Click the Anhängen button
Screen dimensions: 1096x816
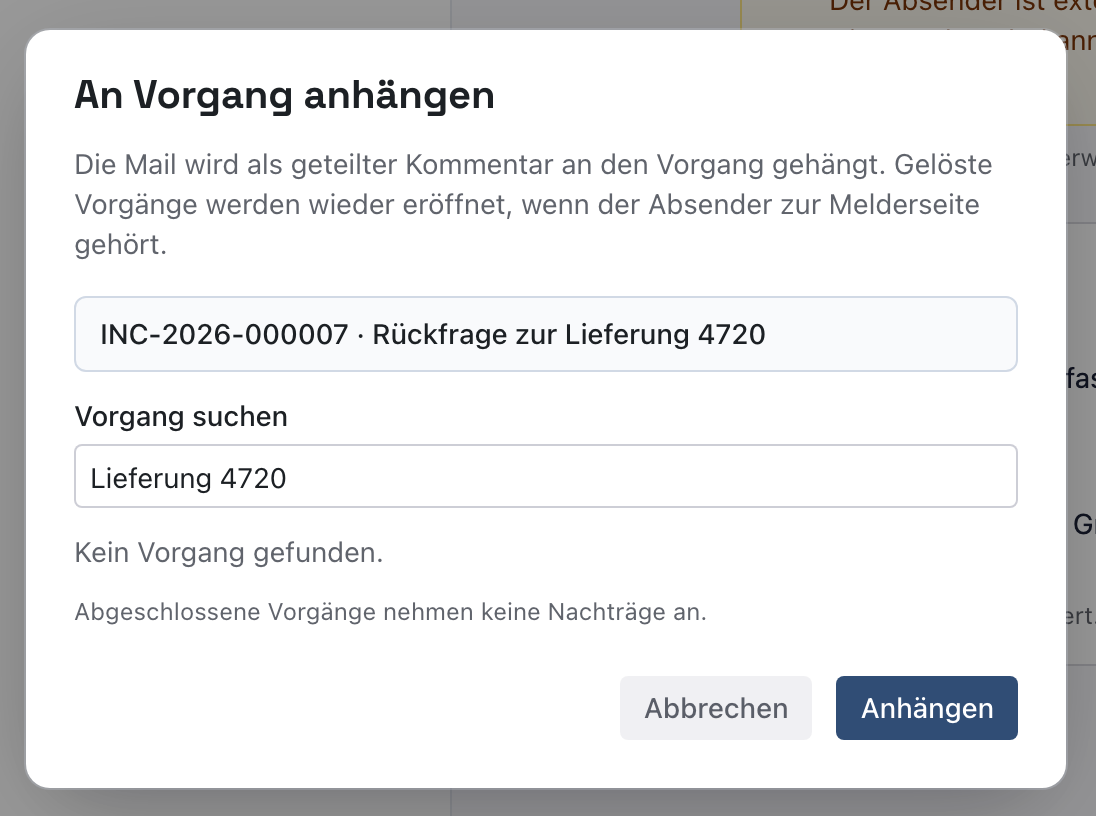pyautogui.click(x=926, y=708)
